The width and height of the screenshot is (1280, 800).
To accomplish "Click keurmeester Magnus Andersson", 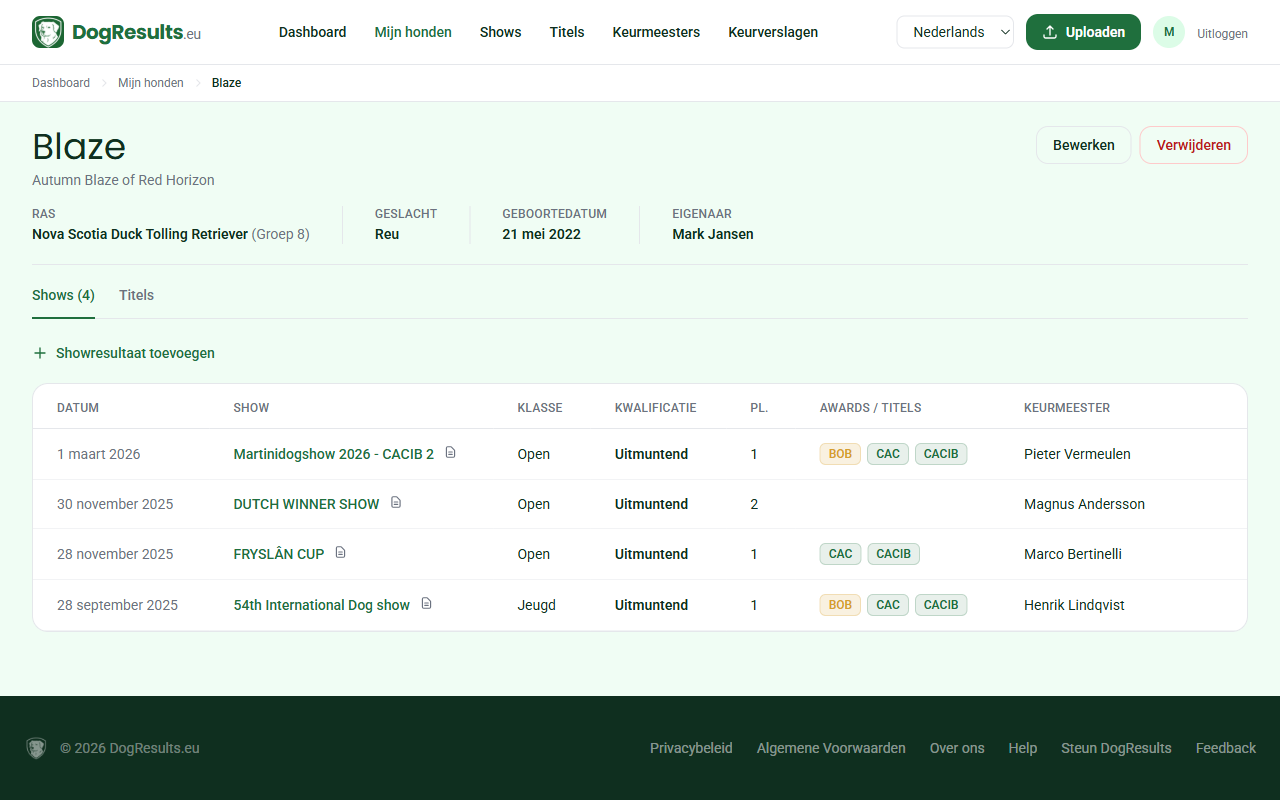I will [x=1084, y=504].
